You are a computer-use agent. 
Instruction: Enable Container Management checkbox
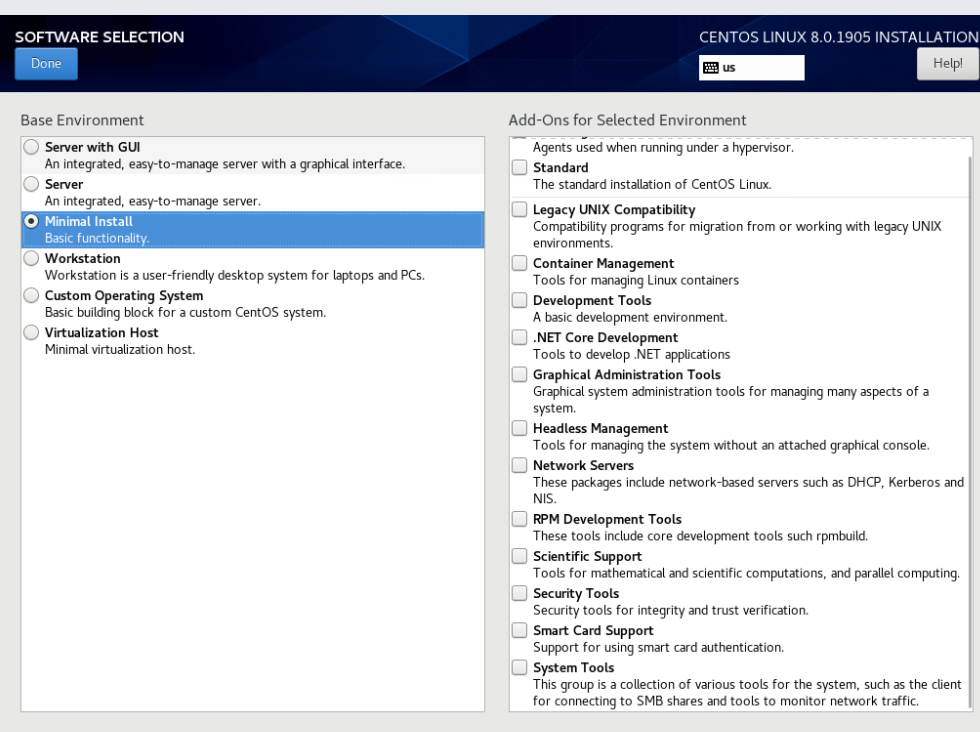(x=519, y=263)
